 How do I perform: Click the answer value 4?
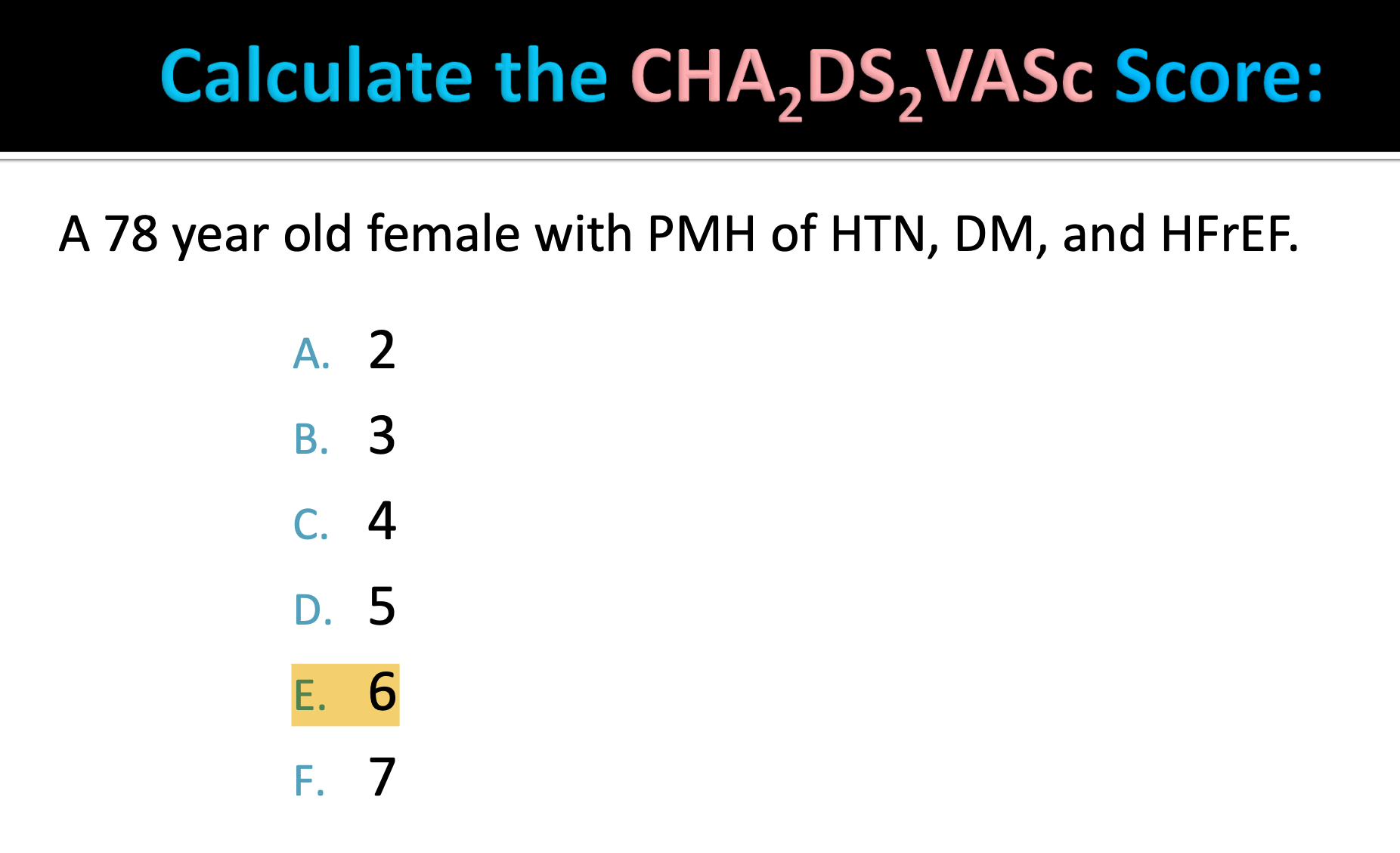pyautogui.click(x=382, y=521)
